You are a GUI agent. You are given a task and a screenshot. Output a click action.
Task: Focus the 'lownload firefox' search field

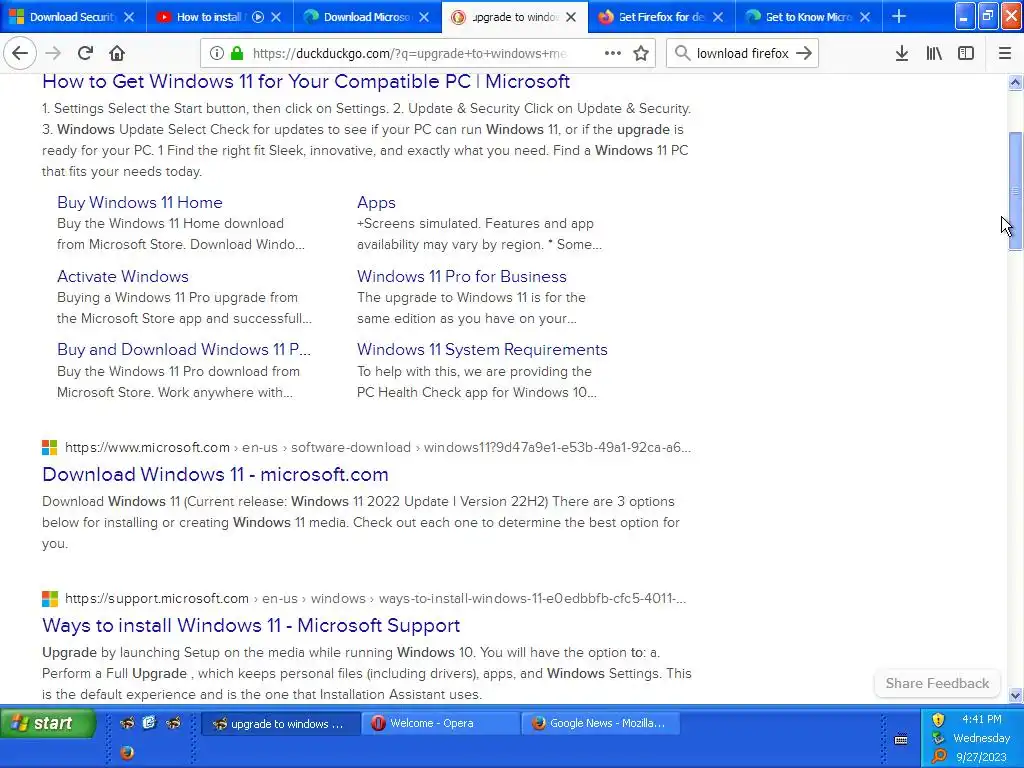pyautogui.click(x=743, y=54)
